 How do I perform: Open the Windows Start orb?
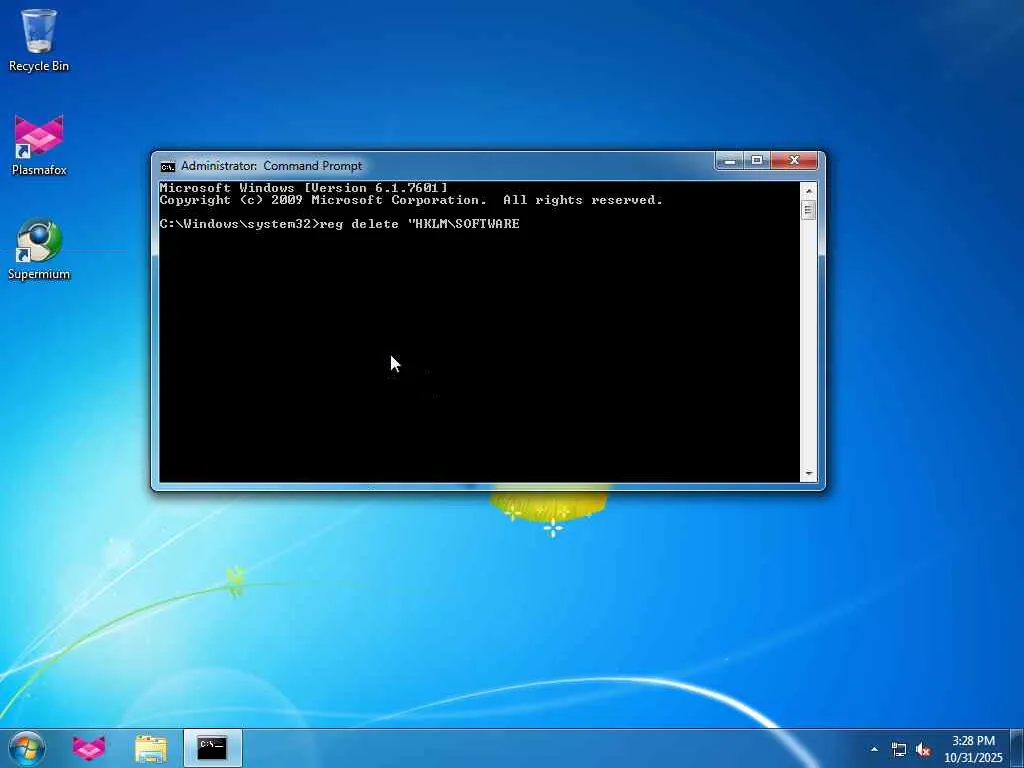coord(27,748)
